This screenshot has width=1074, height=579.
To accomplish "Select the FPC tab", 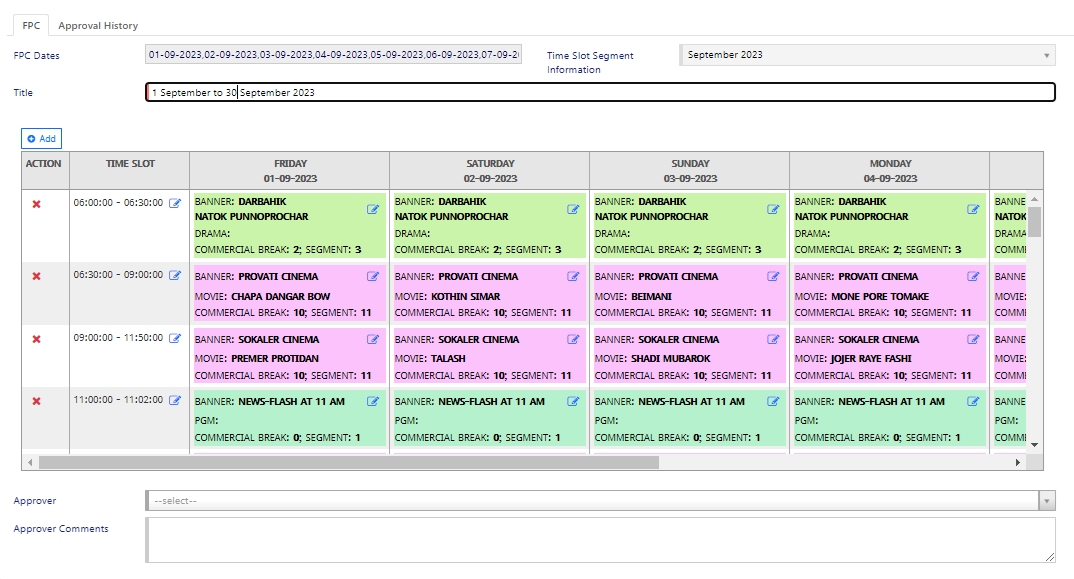I will pyautogui.click(x=31, y=26).
